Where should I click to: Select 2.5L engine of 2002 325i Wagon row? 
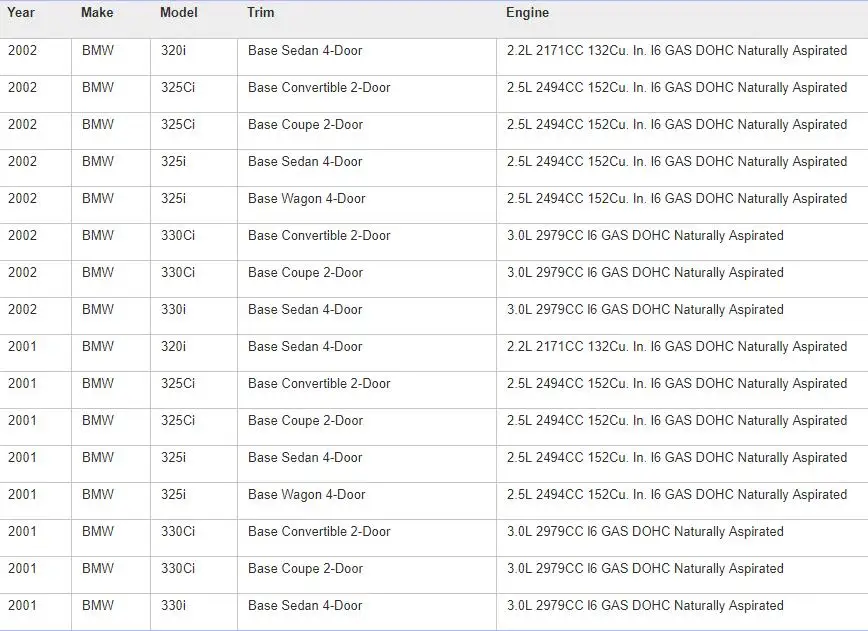click(x=677, y=199)
